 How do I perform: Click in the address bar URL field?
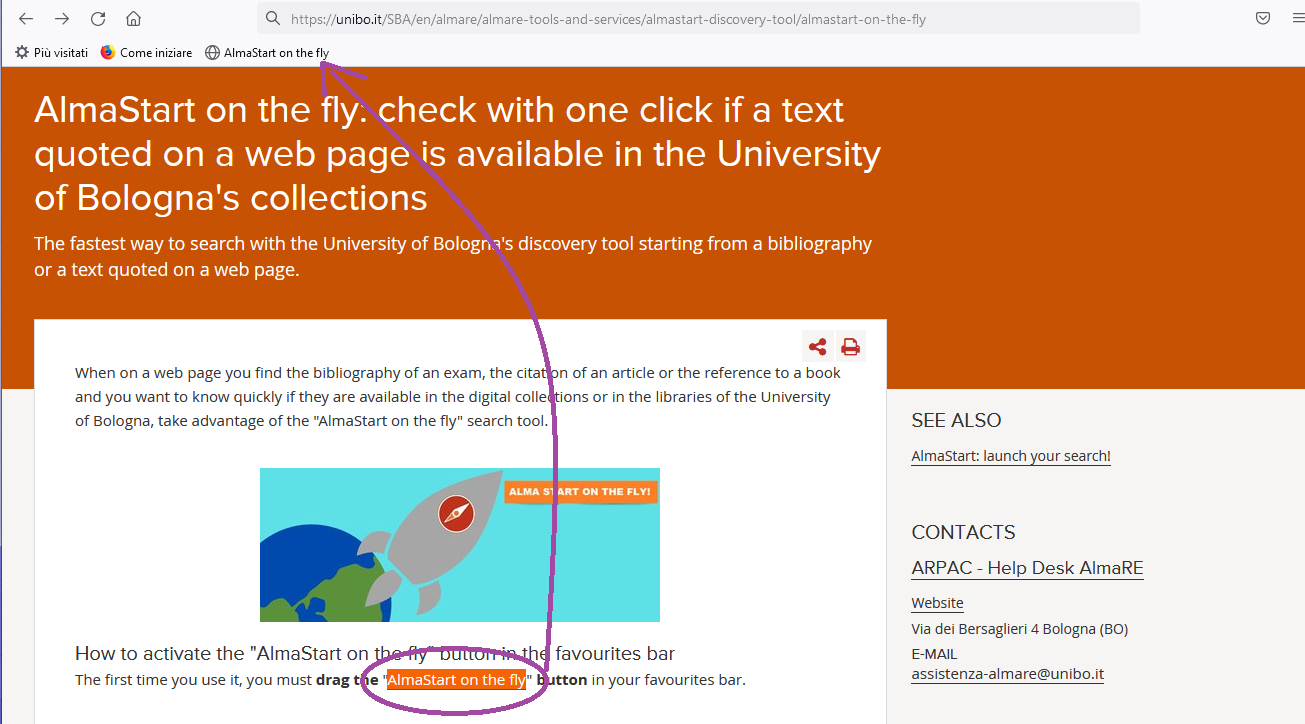(x=700, y=19)
